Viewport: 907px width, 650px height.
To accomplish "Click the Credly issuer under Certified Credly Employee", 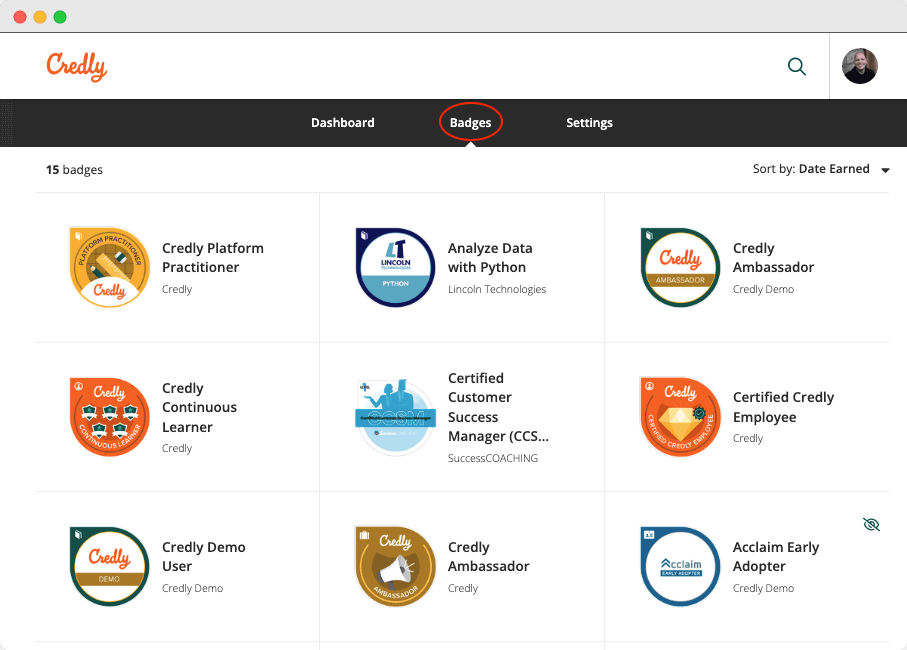I will click(748, 438).
